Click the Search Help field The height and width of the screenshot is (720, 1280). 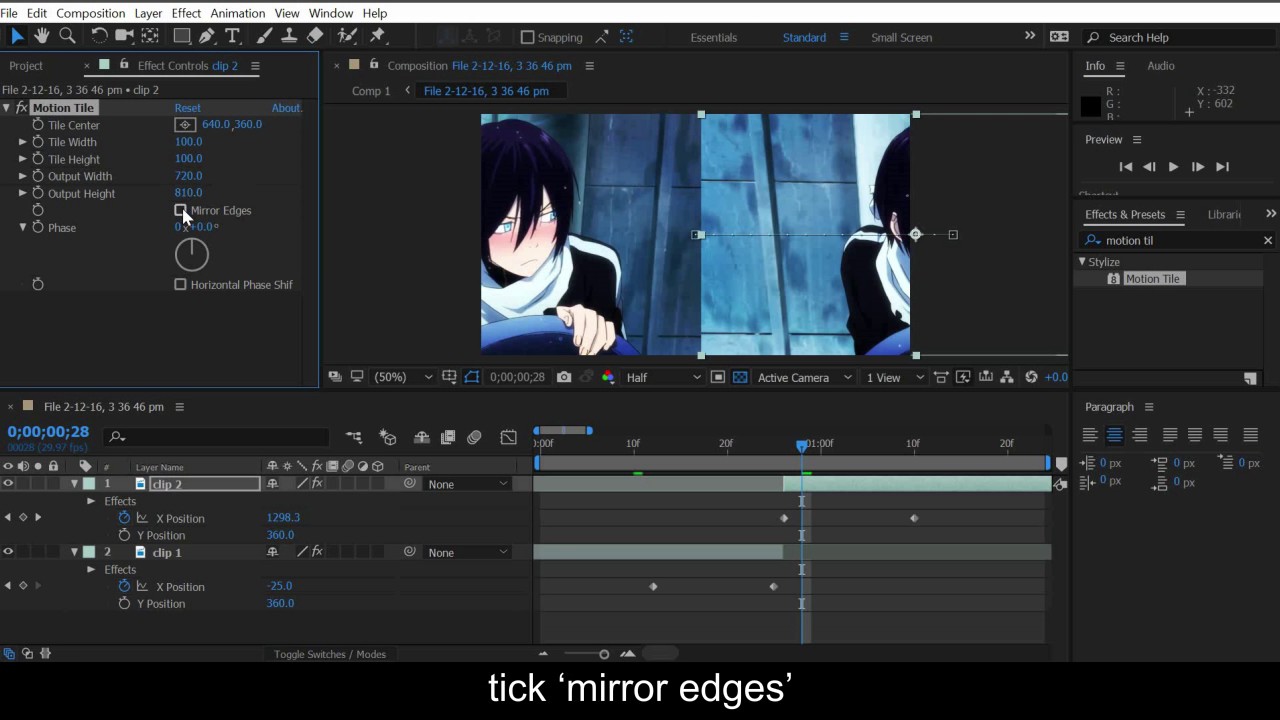1178,38
